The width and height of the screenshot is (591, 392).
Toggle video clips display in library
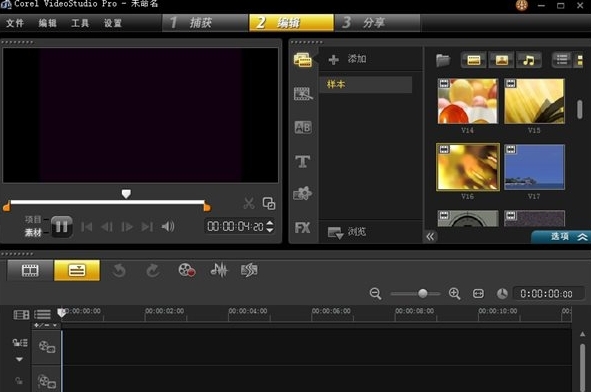click(x=474, y=60)
